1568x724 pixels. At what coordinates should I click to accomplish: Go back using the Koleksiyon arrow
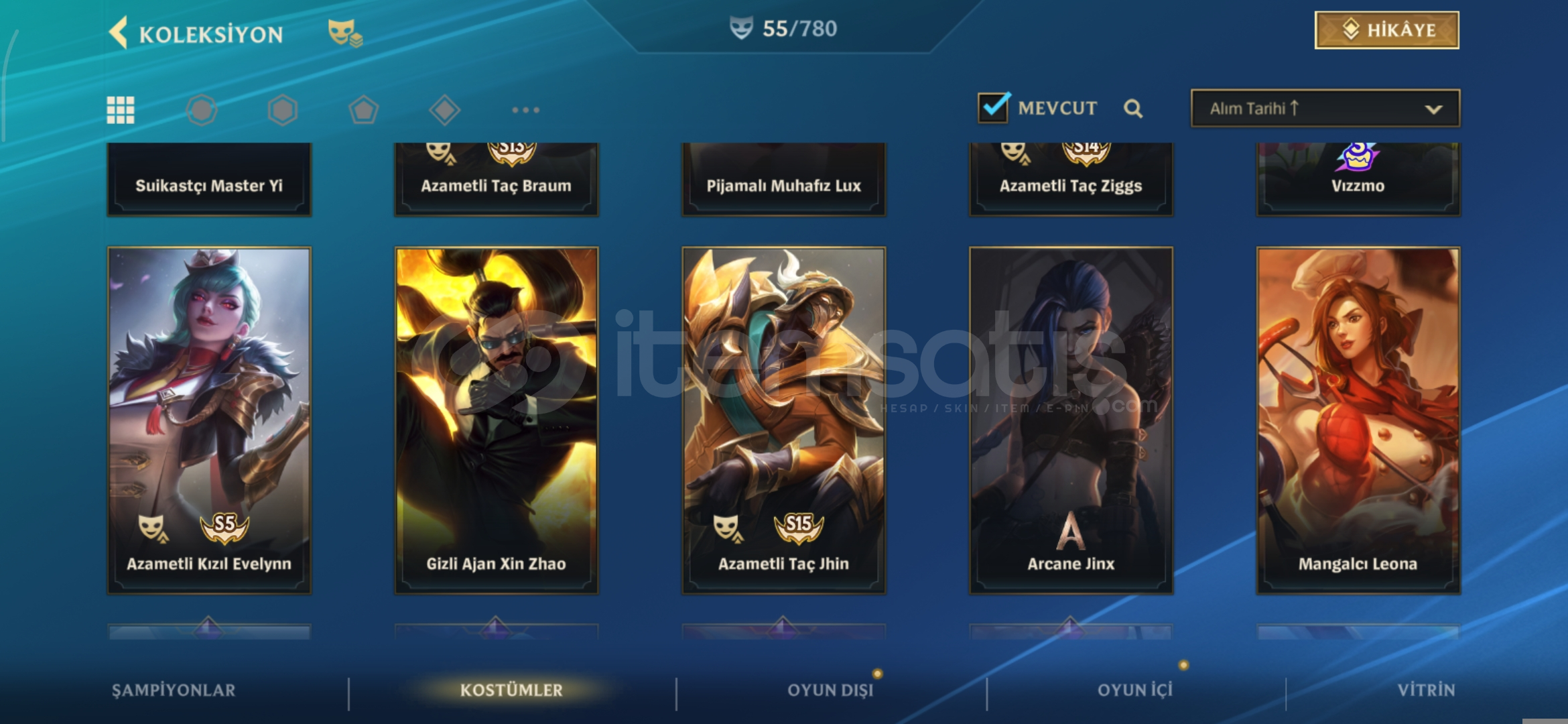[x=119, y=33]
